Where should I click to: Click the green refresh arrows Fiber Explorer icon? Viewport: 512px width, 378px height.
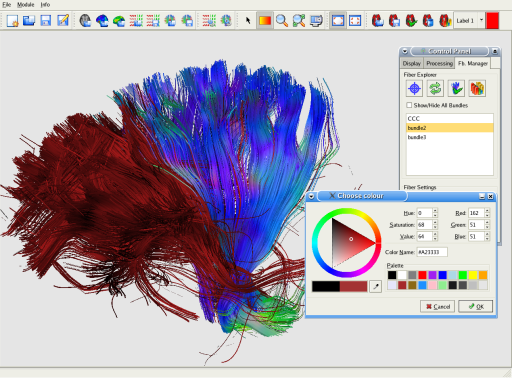point(435,89)
